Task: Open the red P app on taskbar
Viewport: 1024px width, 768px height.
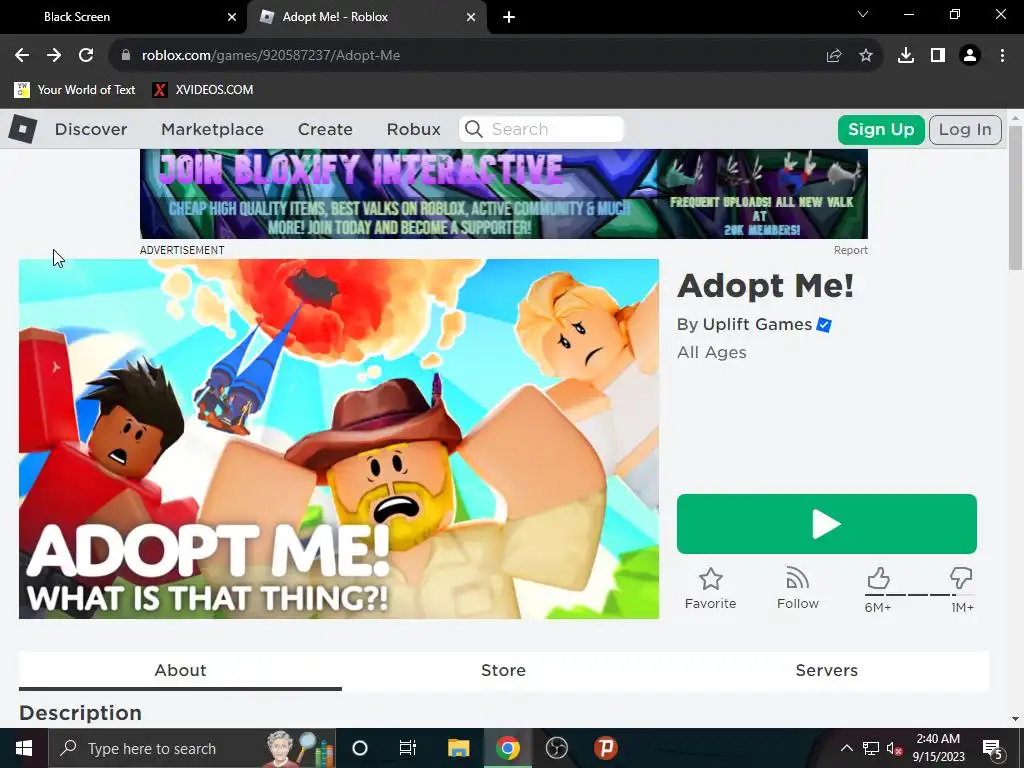Action: tap(606, 748)
